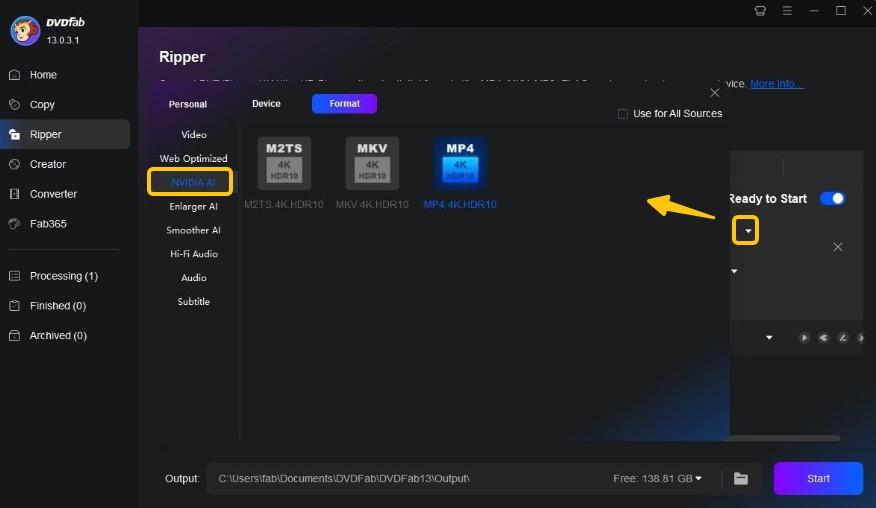Click the Start button

818,478
